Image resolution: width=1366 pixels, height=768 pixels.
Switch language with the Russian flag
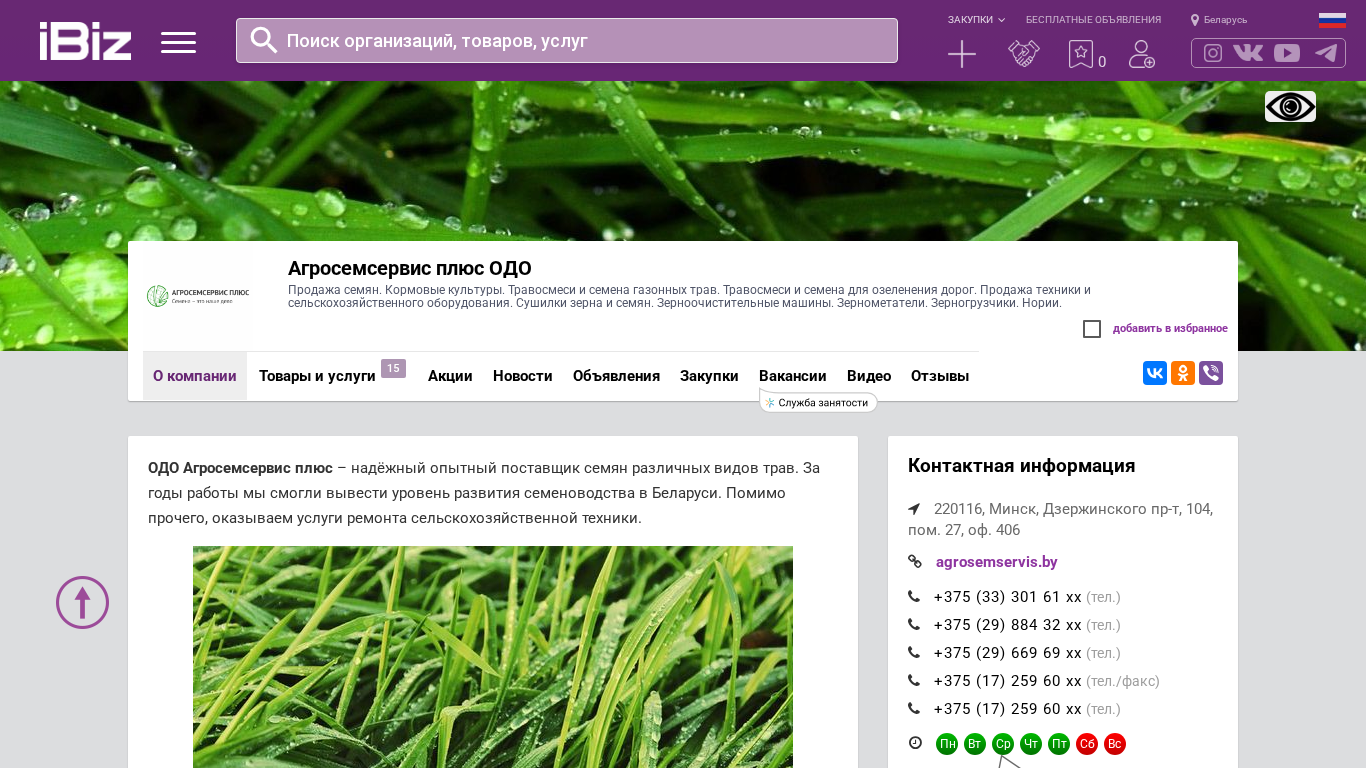pyautogui.click(x=1332, y=20)
